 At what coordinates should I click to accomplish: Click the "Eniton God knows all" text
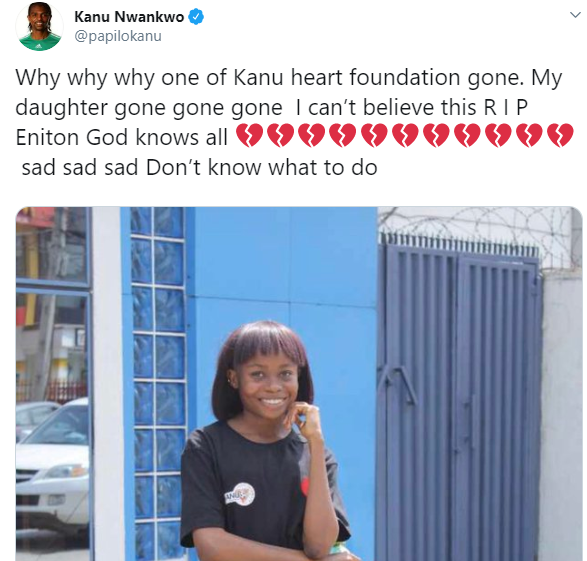point(122,137)
